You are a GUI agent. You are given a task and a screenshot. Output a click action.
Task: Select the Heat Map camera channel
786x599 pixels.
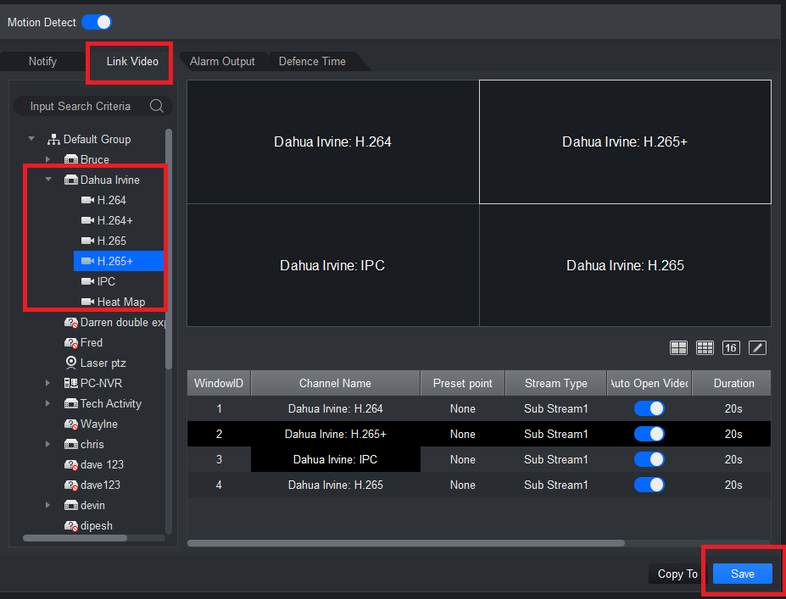[119, 302]
